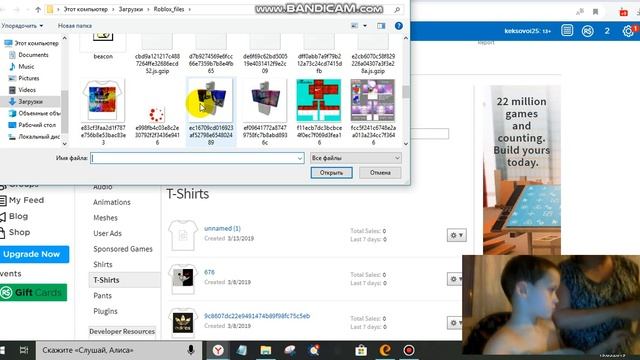
Task: Open the view options dropdown arrow
Action: pyautogui.click(x=365, y=26)
